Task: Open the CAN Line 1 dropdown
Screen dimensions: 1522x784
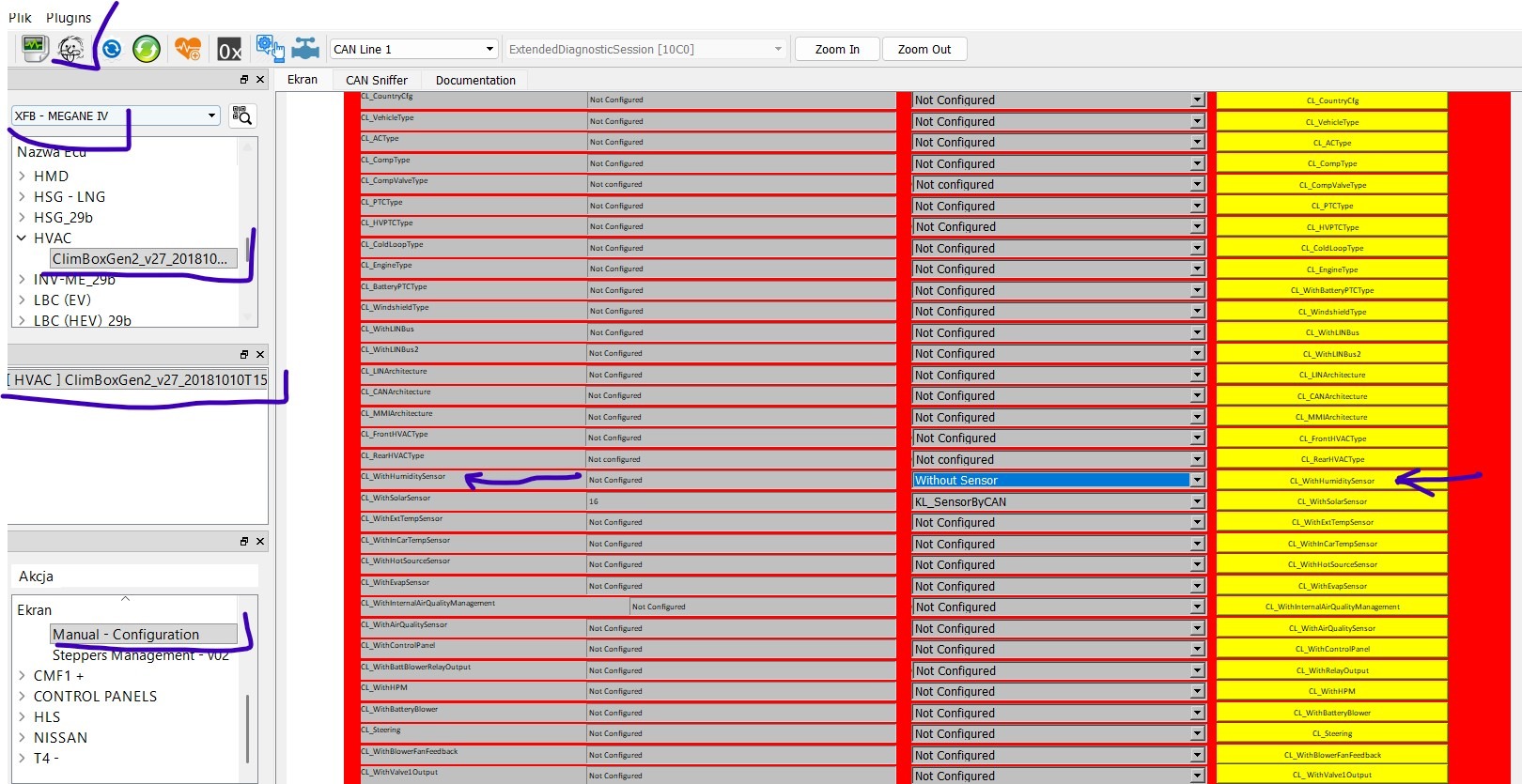Action: pyautogui.click(x=413, y=49)
